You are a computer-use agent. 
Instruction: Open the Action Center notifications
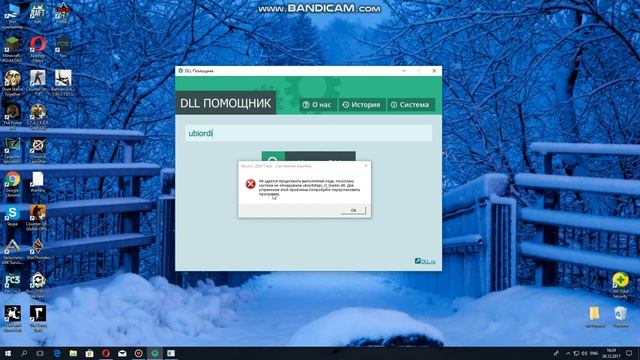(629, 353)
